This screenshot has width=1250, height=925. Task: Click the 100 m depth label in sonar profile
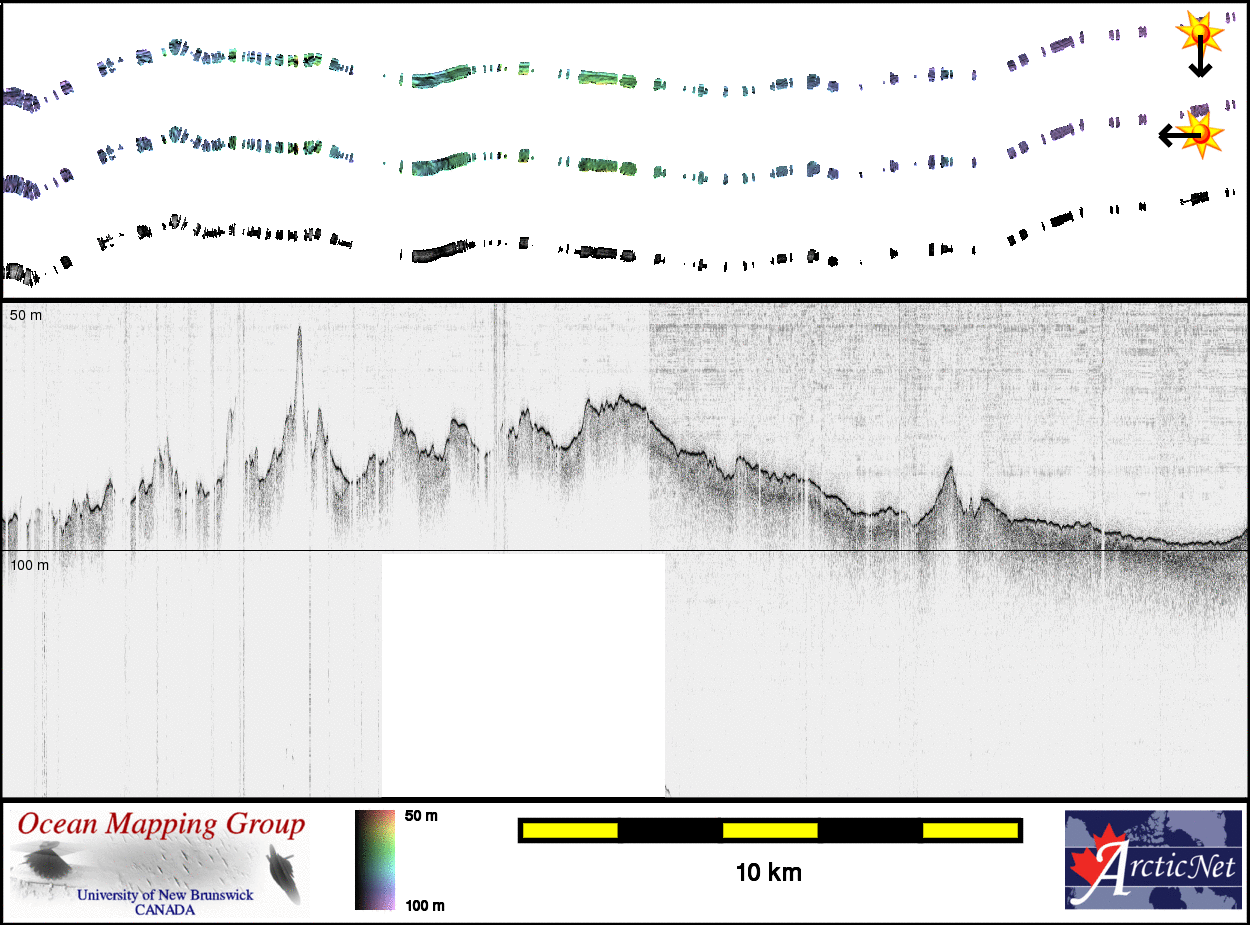click(30, 565)
